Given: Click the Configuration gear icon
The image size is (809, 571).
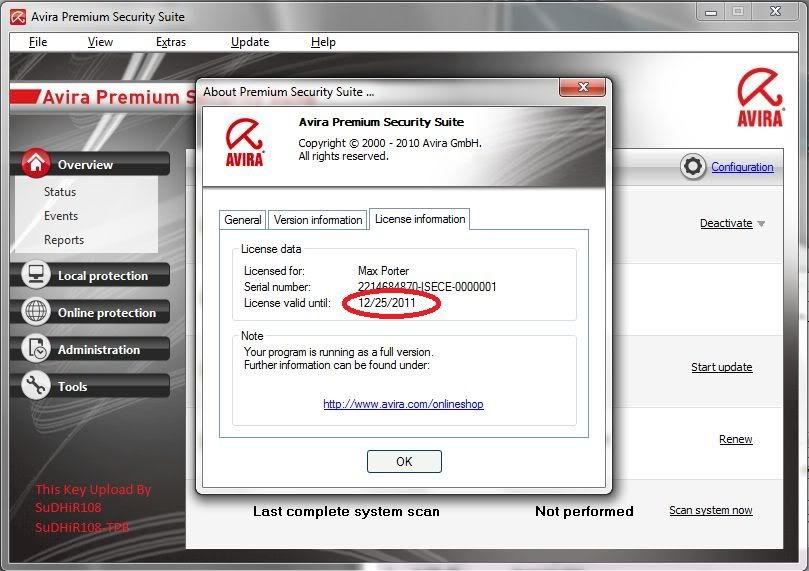Looking at the screenshot, I should pos(693,167).
